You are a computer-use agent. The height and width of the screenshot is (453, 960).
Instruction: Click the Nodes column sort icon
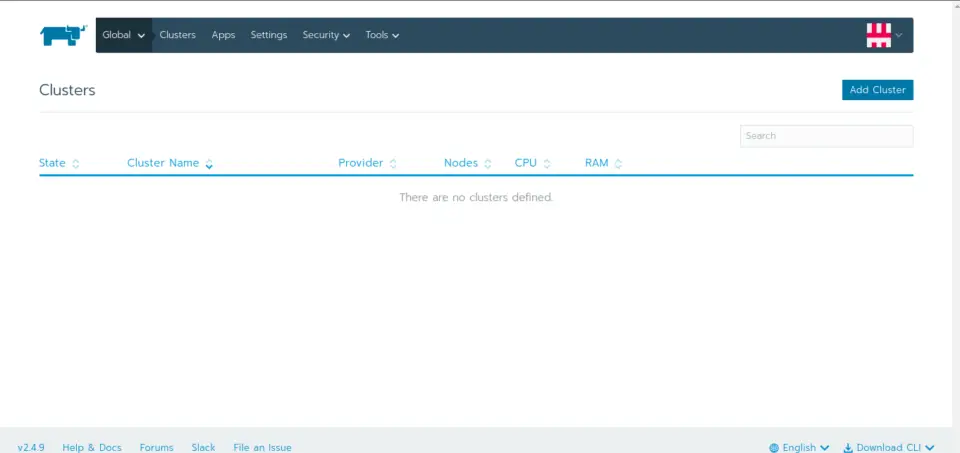point(488,164)
